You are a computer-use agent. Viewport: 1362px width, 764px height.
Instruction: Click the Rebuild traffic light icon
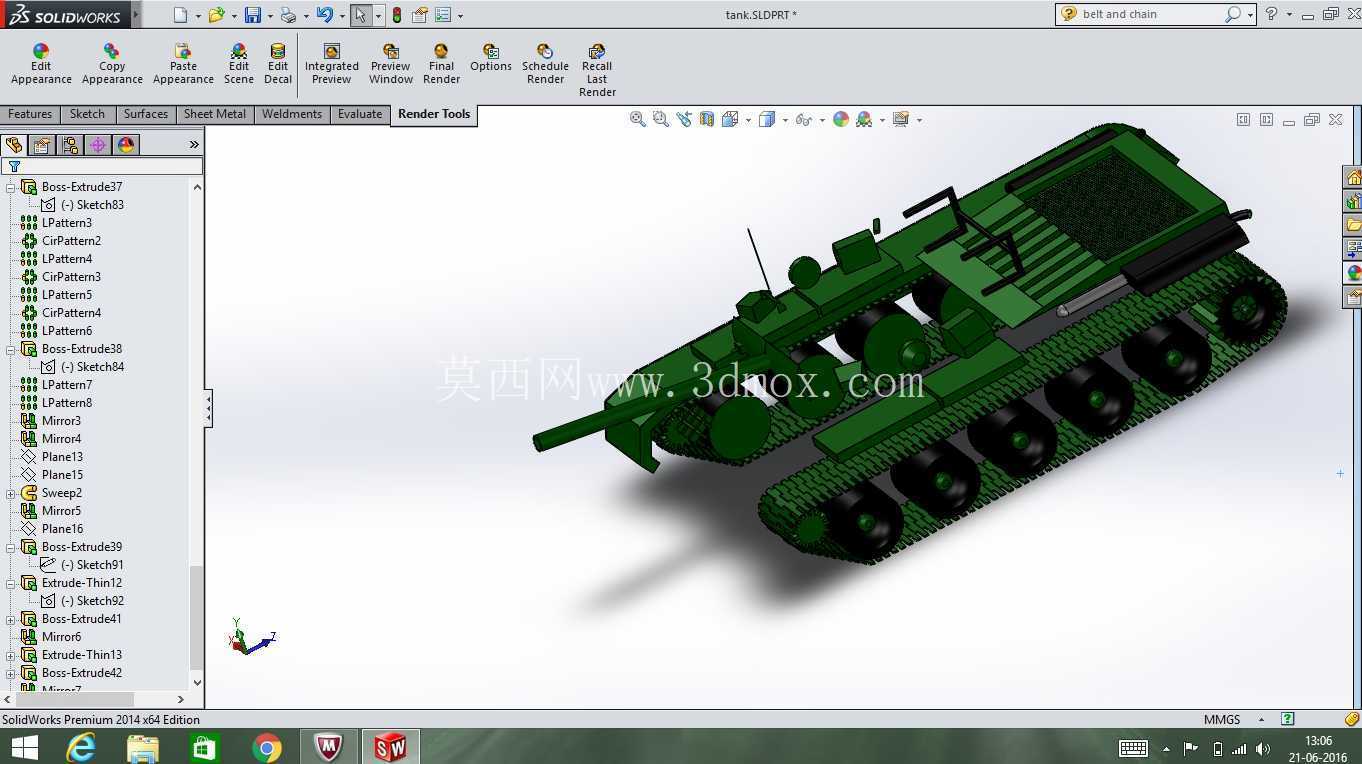397,15
